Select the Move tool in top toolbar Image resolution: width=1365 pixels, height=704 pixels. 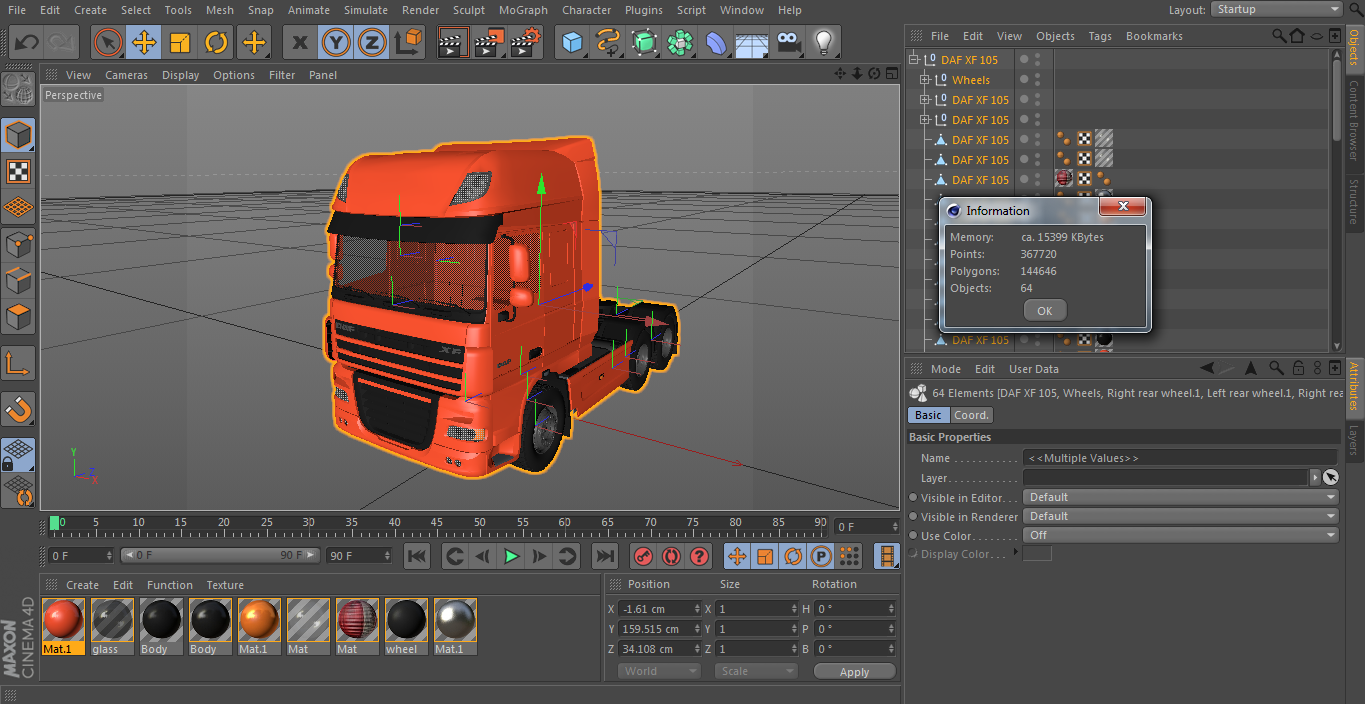(144, 42)
